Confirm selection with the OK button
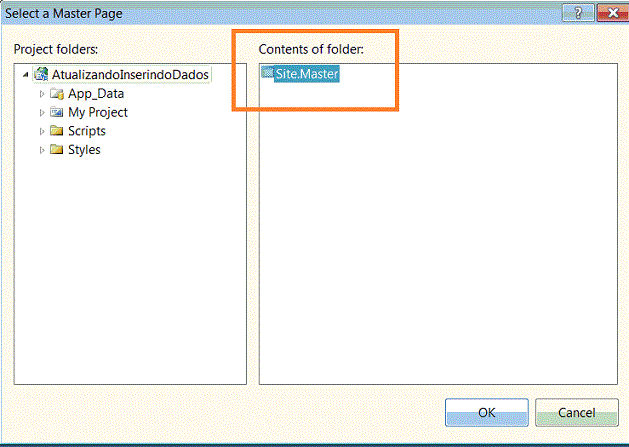 pos(487,412)
